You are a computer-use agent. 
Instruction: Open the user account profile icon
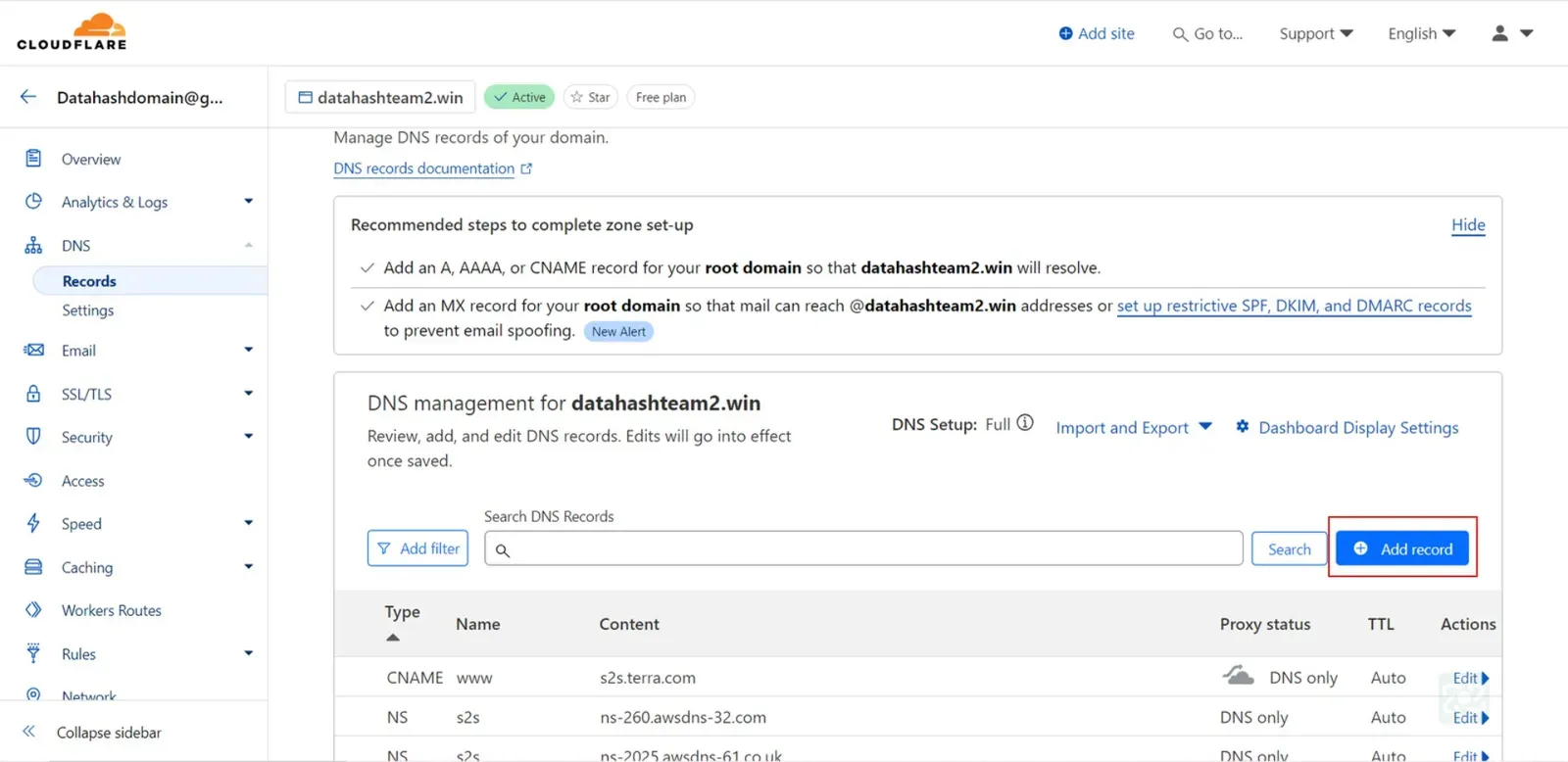1499,33
